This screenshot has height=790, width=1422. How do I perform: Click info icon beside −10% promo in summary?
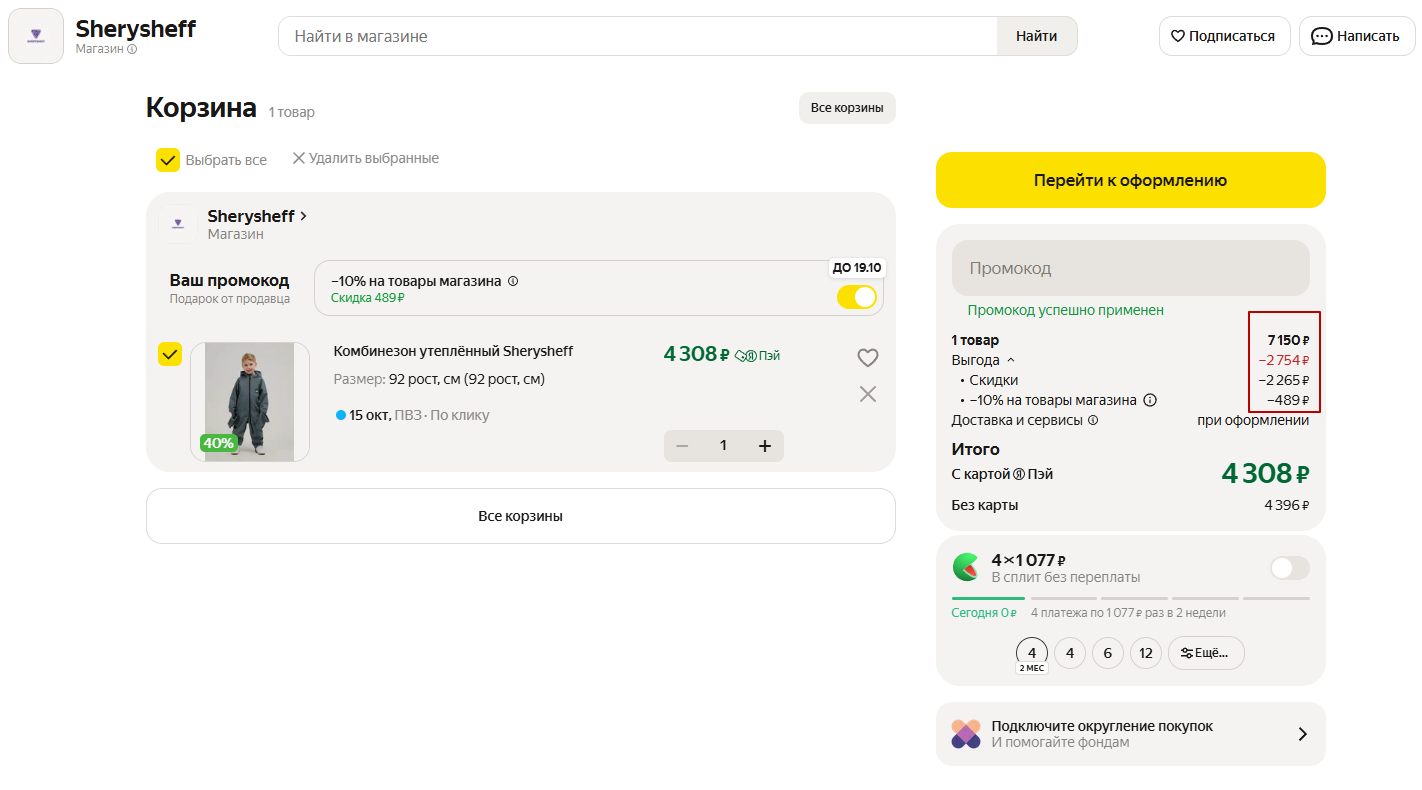click(1150, 400)
